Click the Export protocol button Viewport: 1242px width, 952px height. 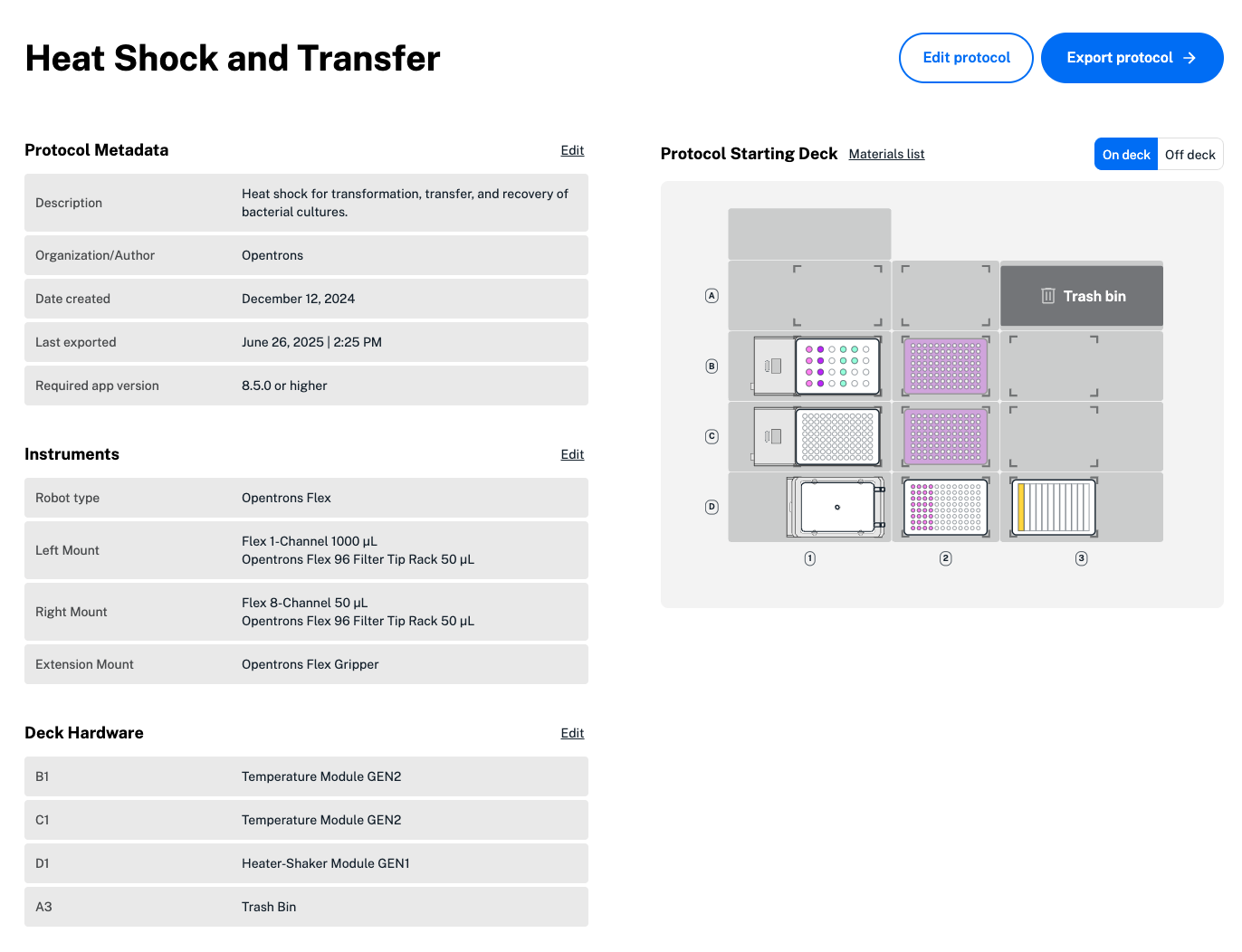click(1132, 58)
